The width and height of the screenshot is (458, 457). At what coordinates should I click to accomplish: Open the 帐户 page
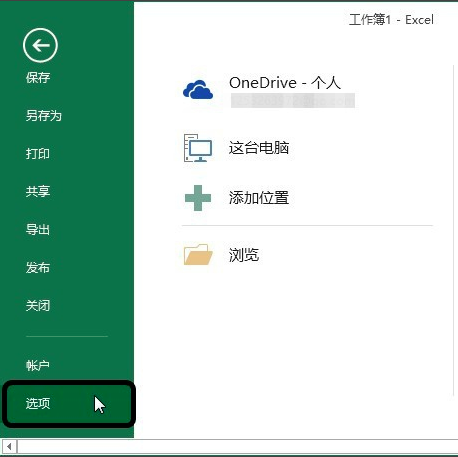38,366
